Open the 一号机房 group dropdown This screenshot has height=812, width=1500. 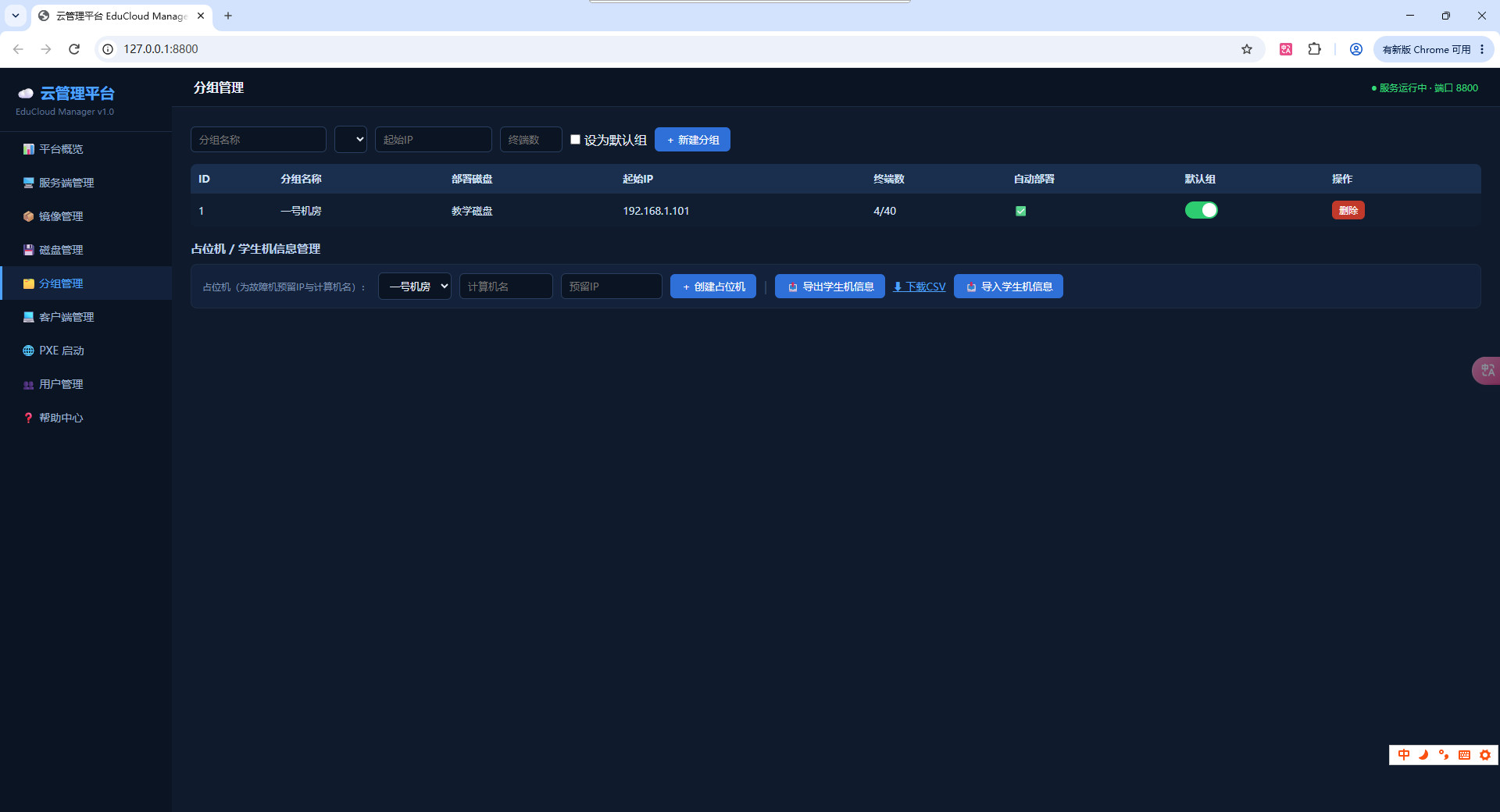click(x=415, y=287)
